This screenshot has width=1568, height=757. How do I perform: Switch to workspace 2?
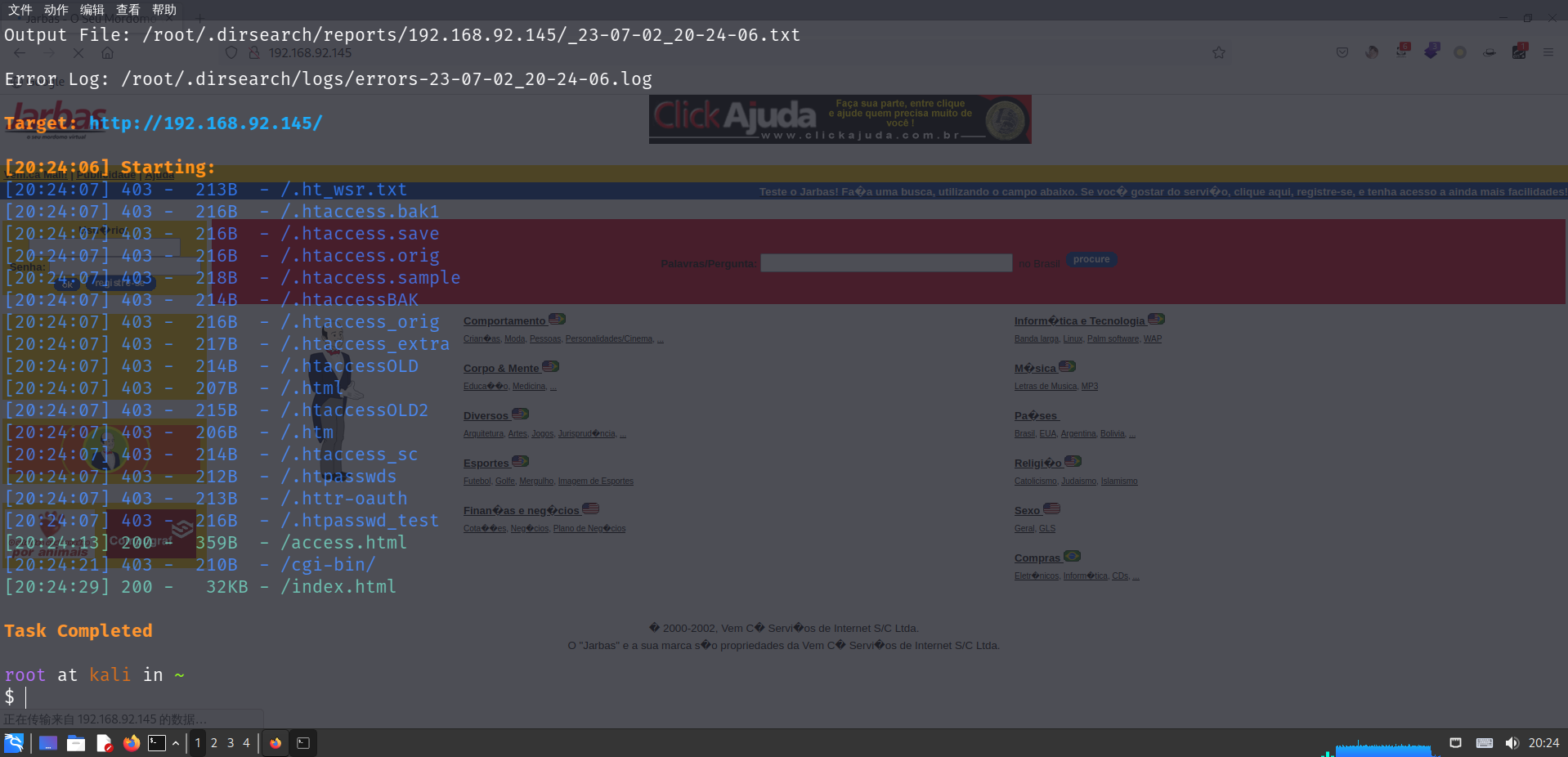pyautogui.click(x=214, y=743)
